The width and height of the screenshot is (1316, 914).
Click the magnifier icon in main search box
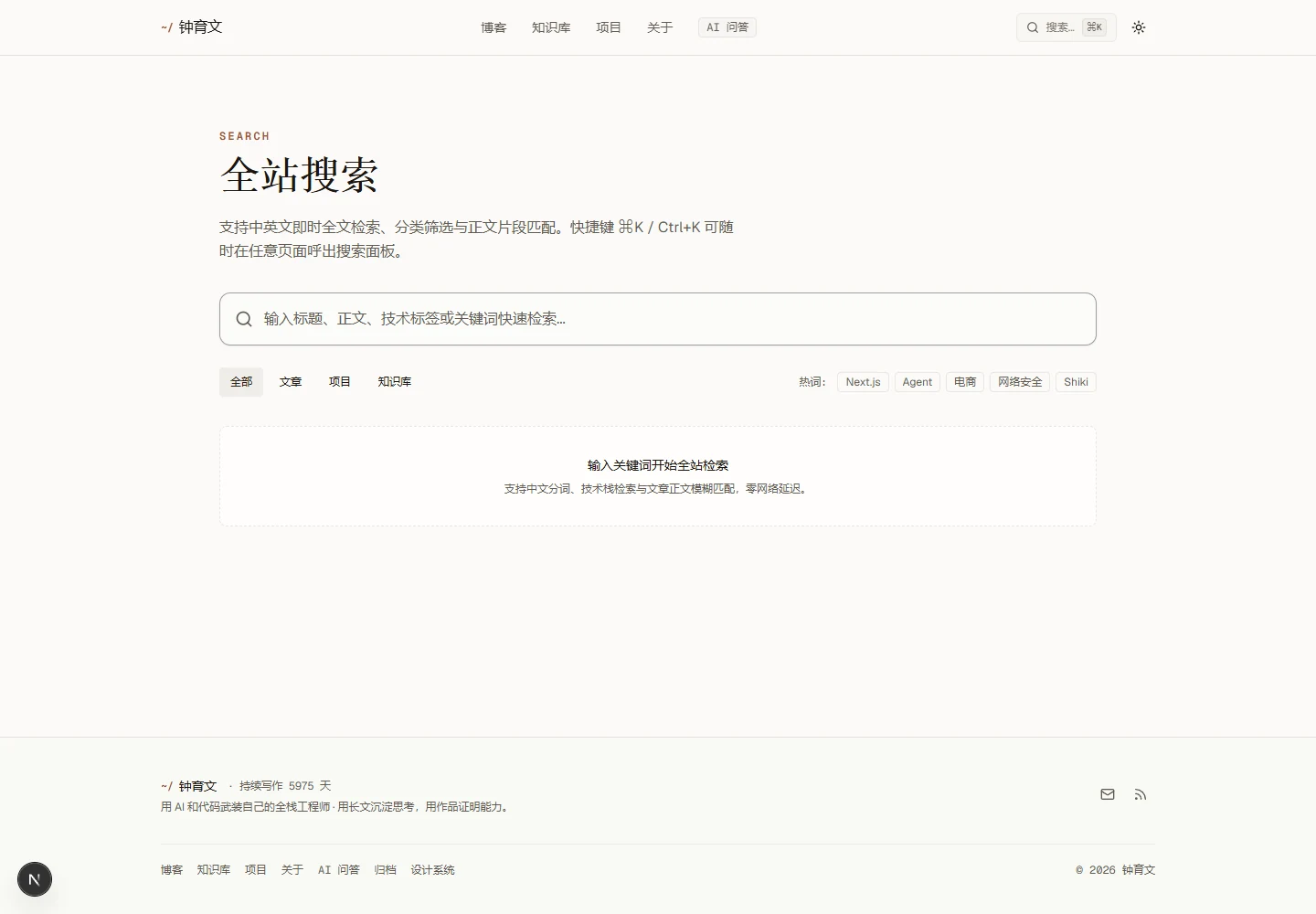pos(244,319)
